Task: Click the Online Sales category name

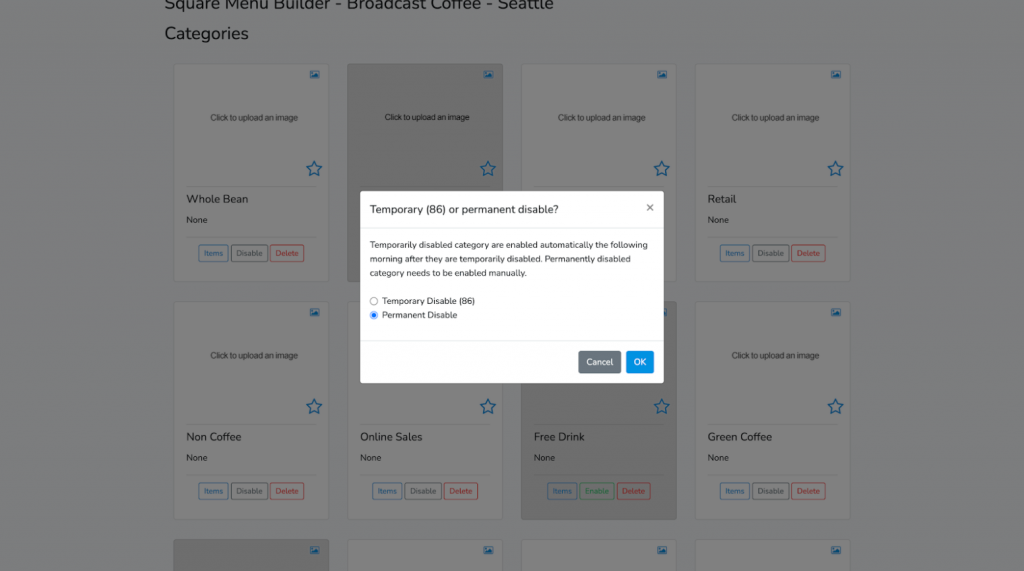Action: pos(391,437)
